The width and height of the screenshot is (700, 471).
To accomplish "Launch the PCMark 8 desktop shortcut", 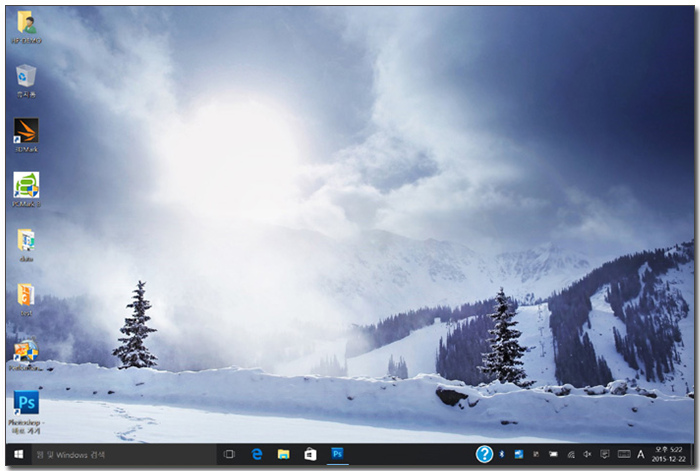I will pyautogui.click(x=25, y=186).
